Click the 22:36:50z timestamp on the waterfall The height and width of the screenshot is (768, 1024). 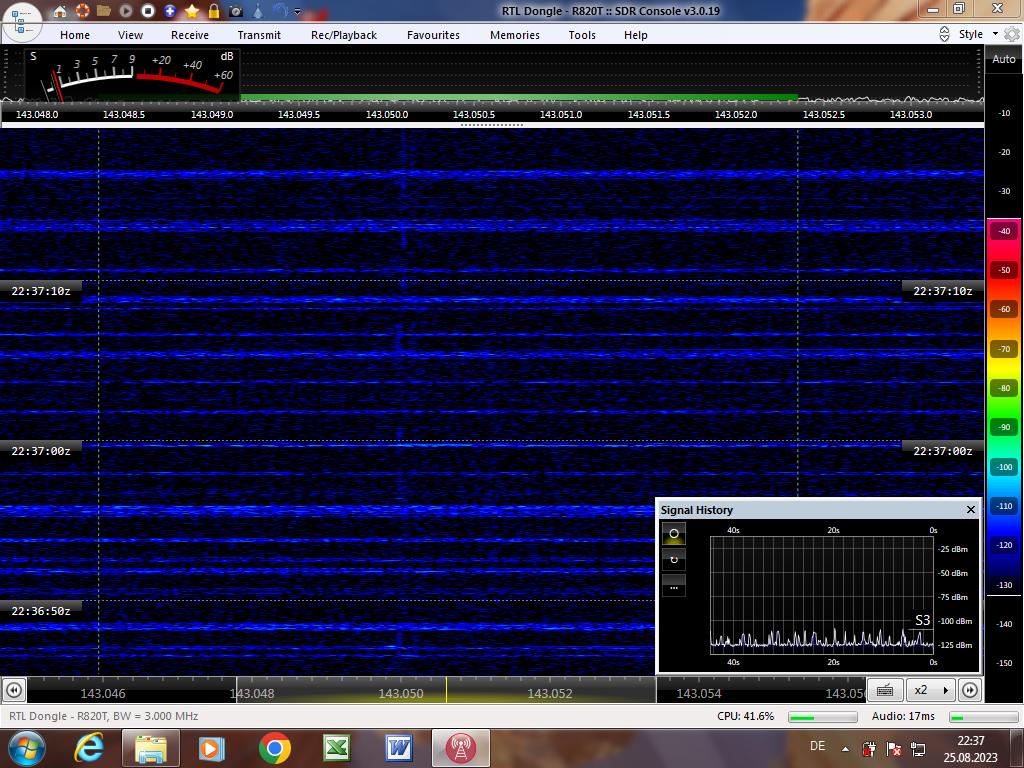pos(40,611)
